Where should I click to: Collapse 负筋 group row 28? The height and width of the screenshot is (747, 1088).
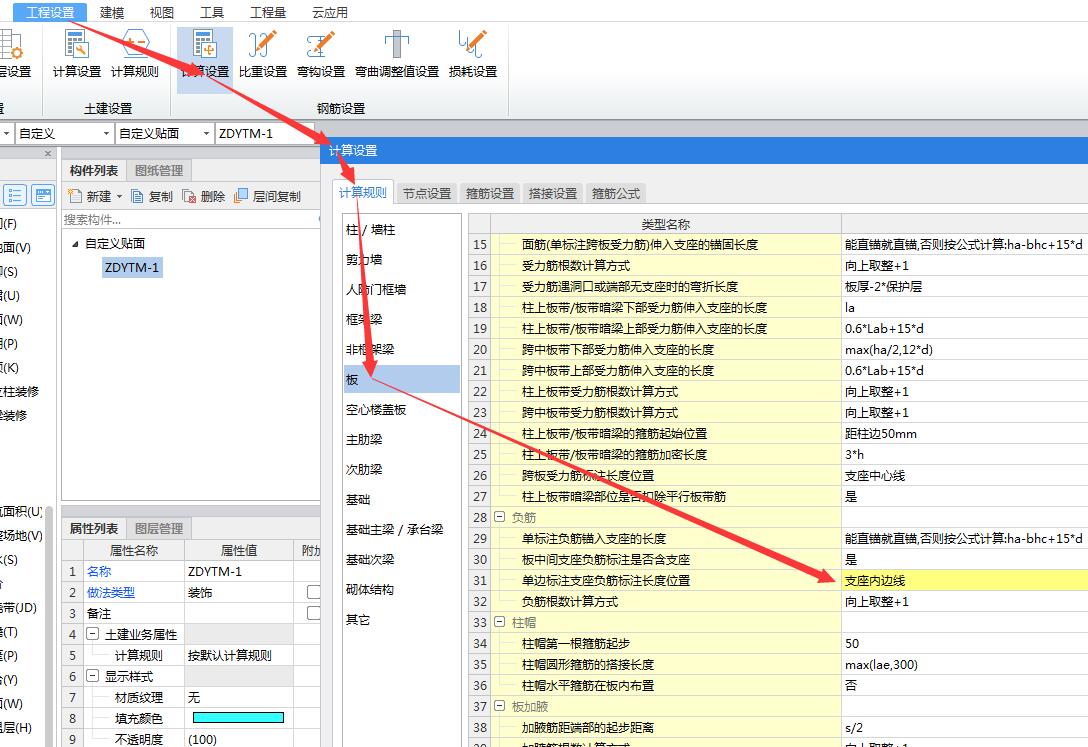coord(499,517)
